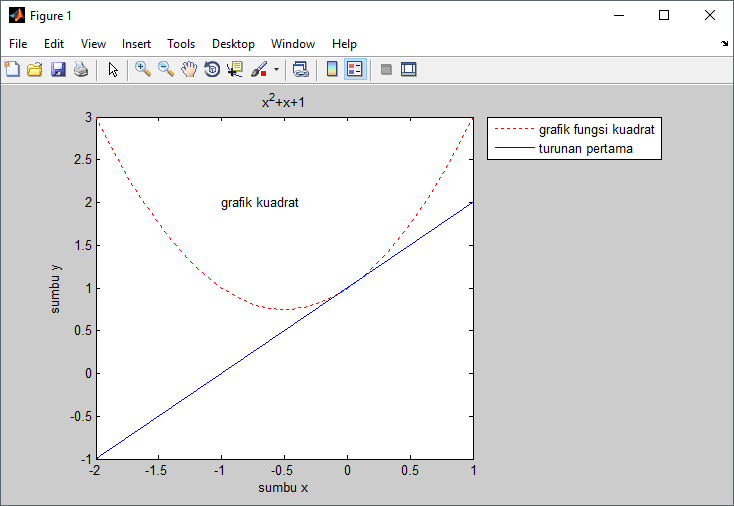Viewport: 734px width, 506px height.
Task: Save the figure with floppy icon
Action: (x=58, y=69)
